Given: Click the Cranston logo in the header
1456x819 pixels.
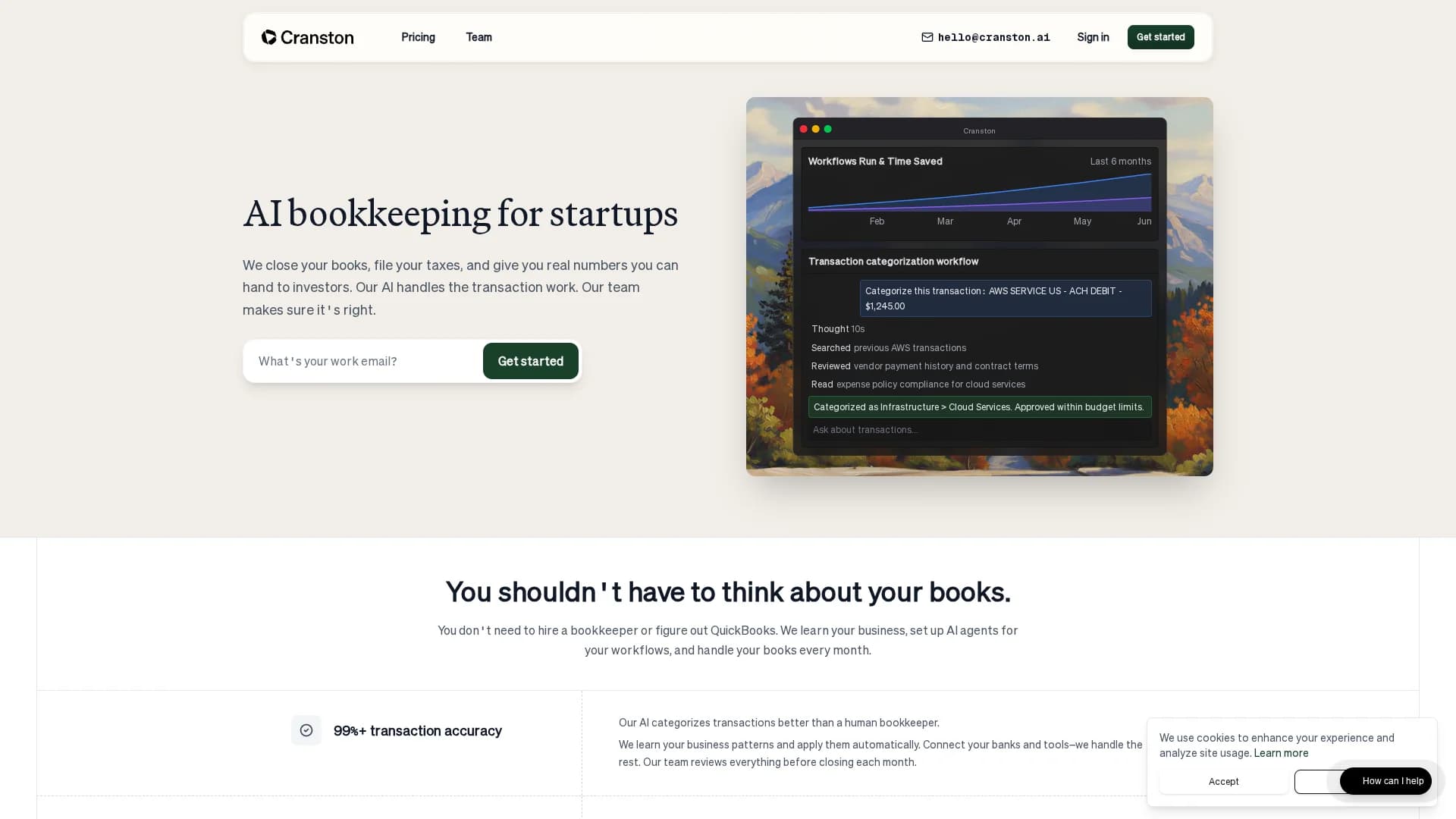Looking at the screenshot, I should tap(307, 37).
